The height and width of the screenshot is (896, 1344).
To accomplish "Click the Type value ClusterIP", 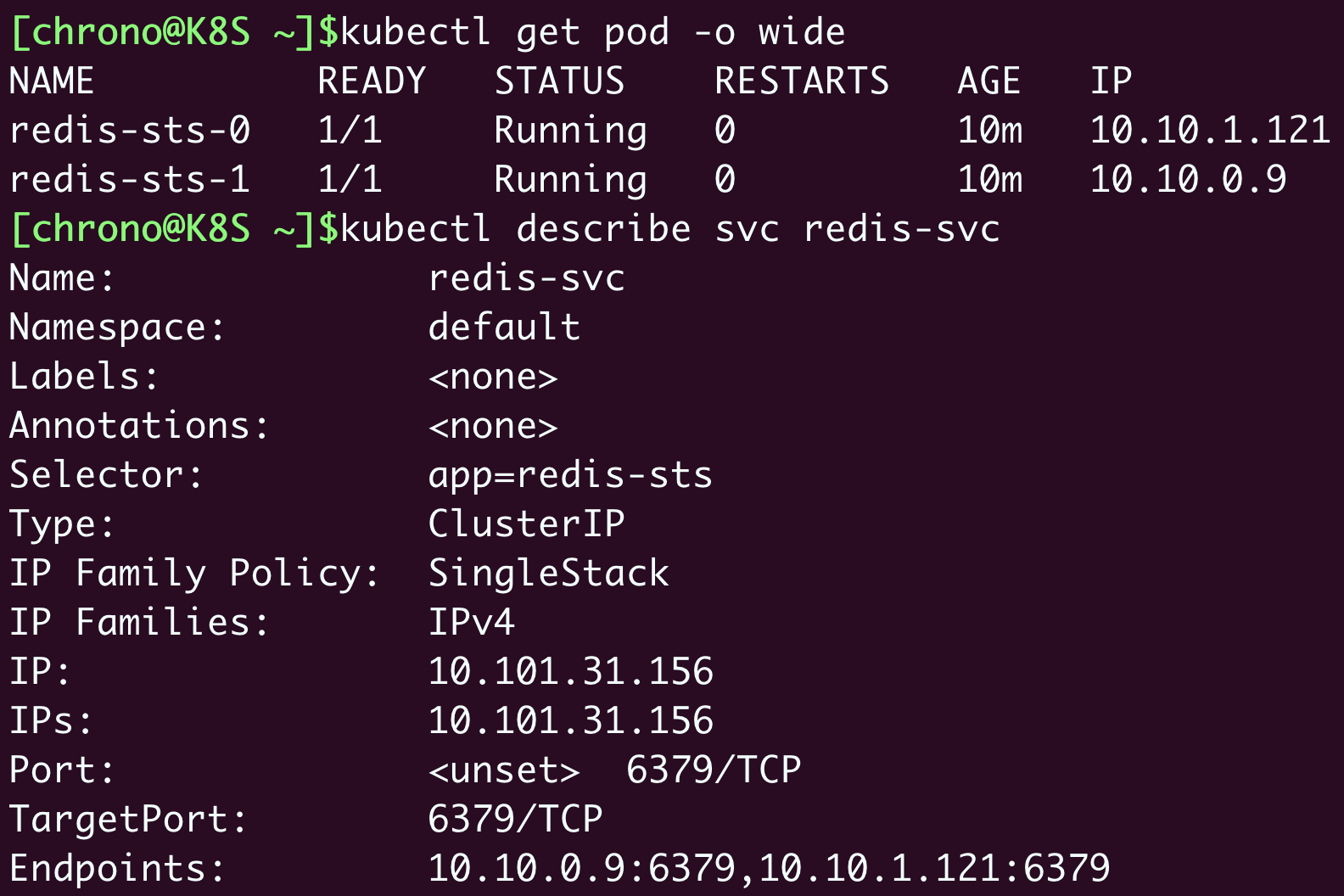I will pyautogui.click(x=526, y=524).
